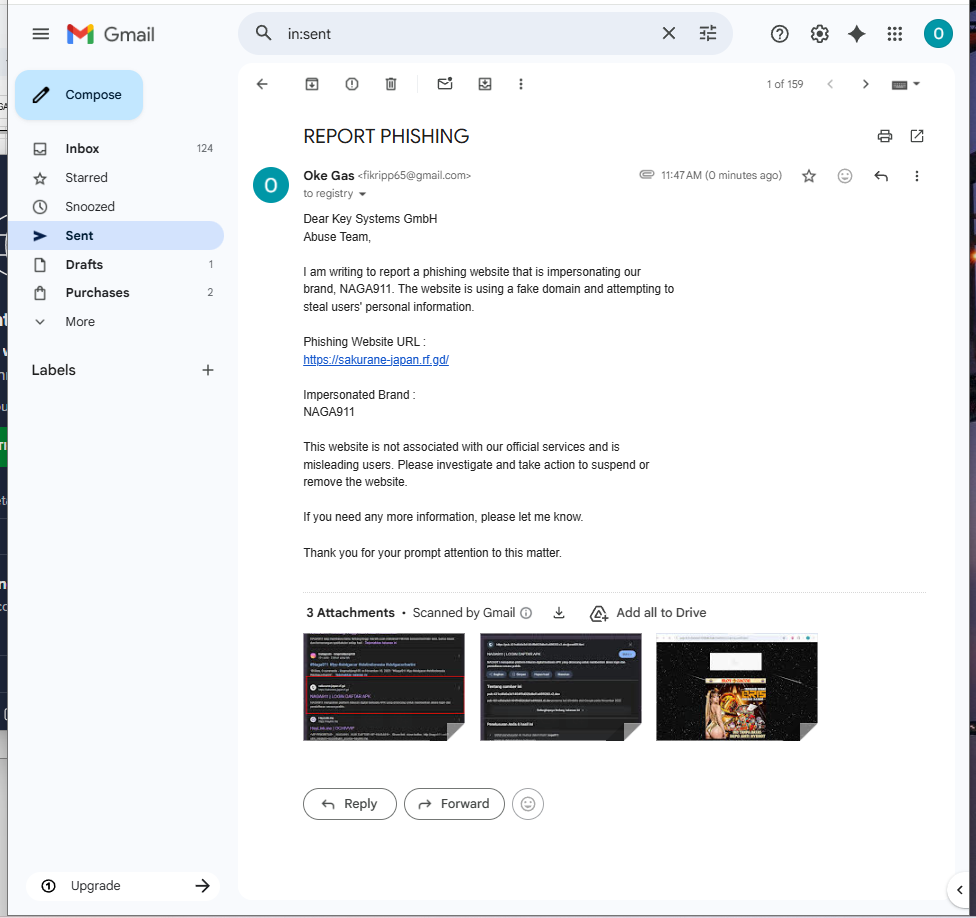Open the Drafts folder
Viewport: 976px width, 918px height.
coord(116,265)
